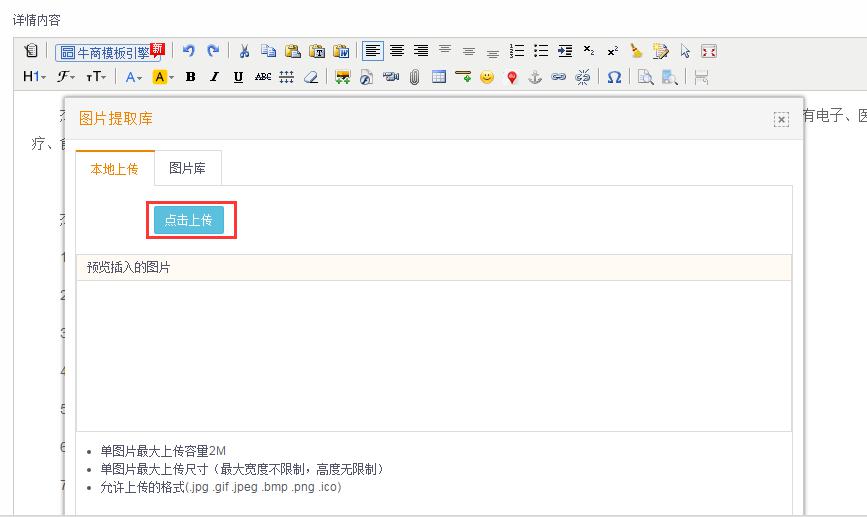Toggle italic formatting
This screenshot has height=517, width=867.
tap(215, 77)
